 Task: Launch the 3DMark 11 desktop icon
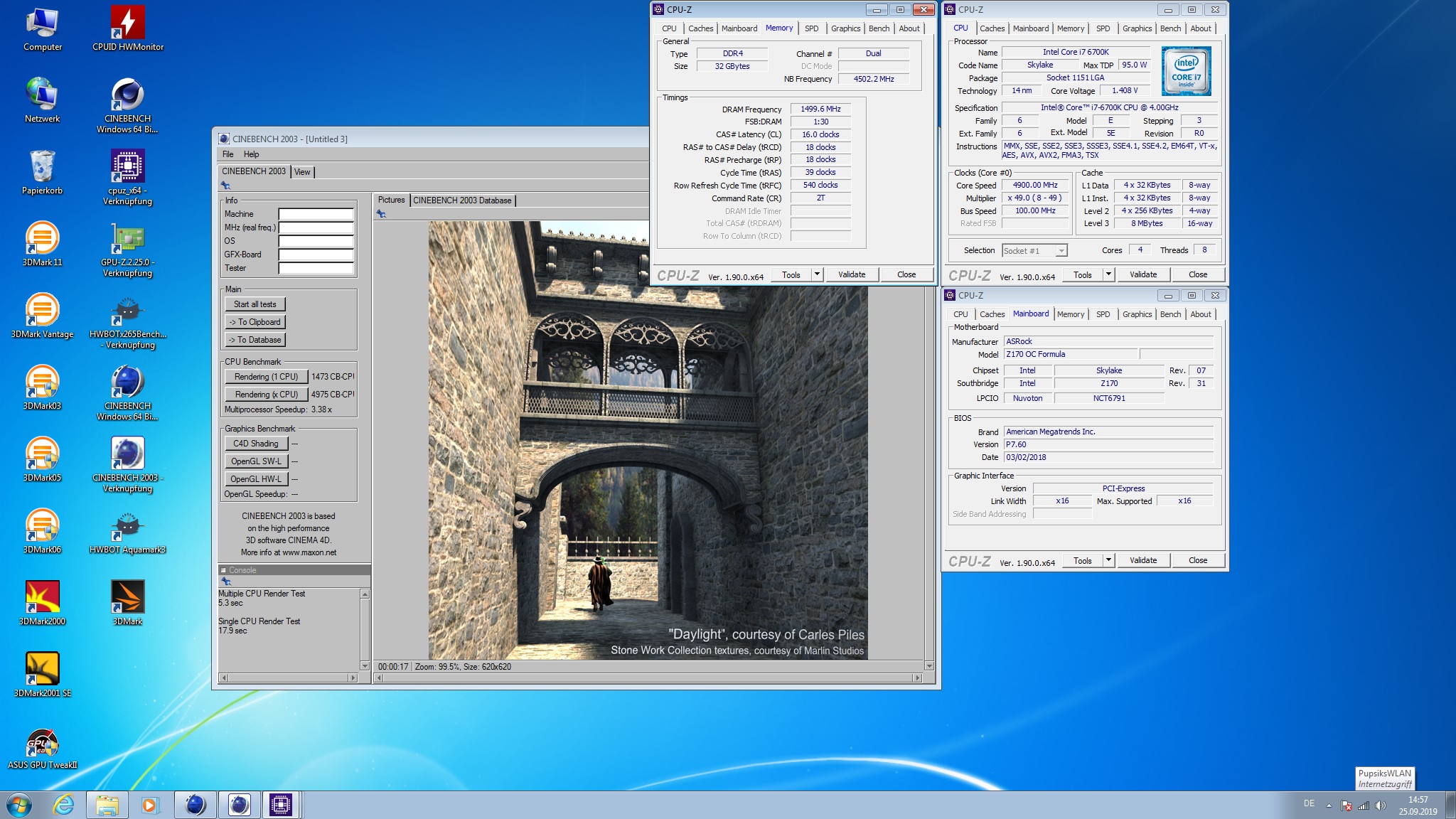[43, 245]
